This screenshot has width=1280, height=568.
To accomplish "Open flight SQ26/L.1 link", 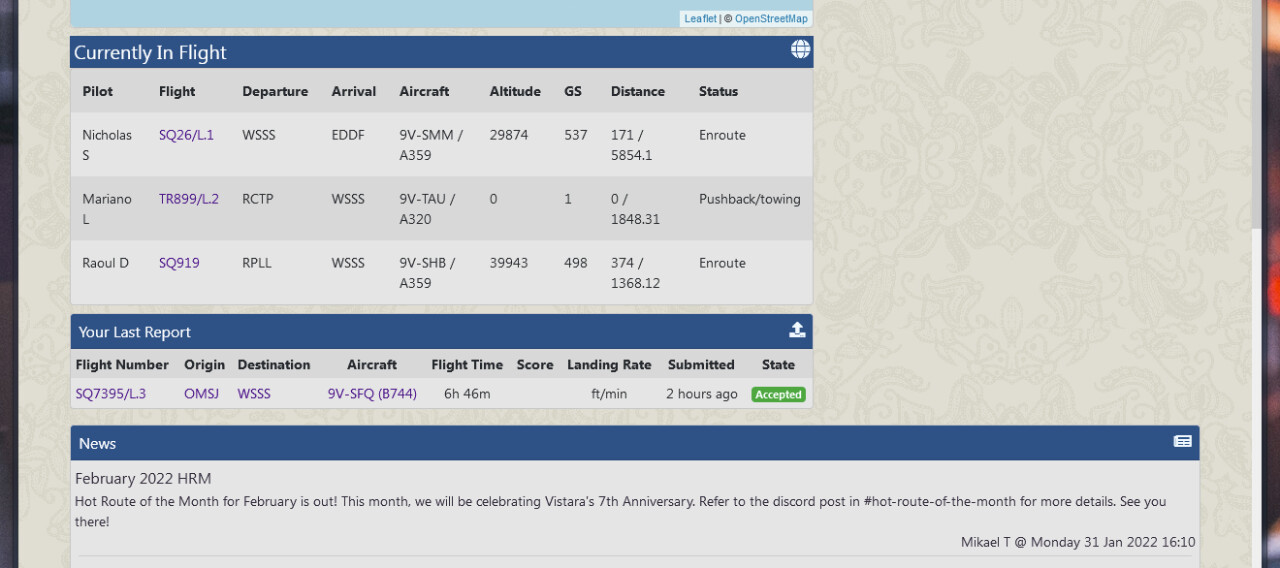I will [186, 135].
